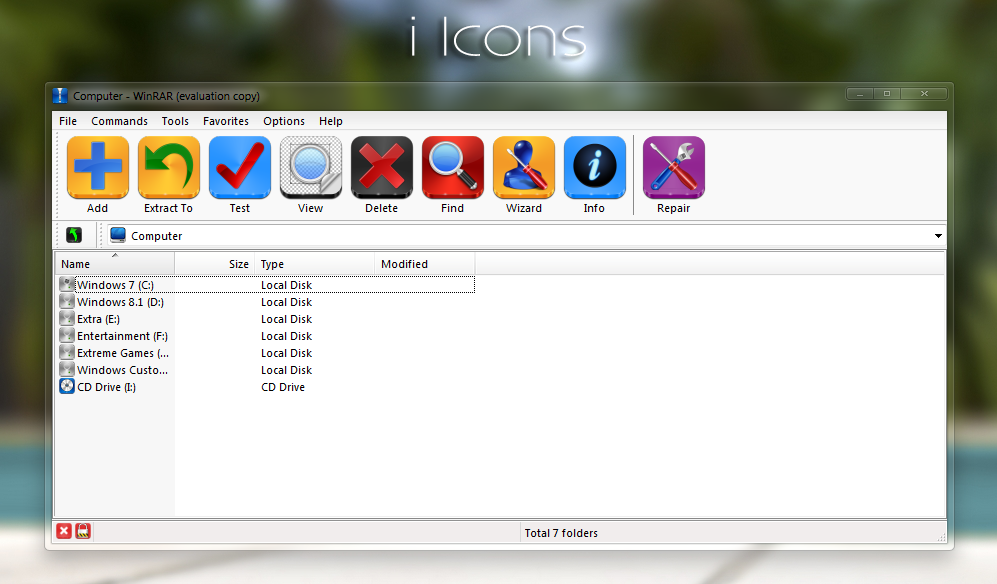Sort by the Size column header
The width and height of the screenshot is (997, 584).
[x=214, y=263]
